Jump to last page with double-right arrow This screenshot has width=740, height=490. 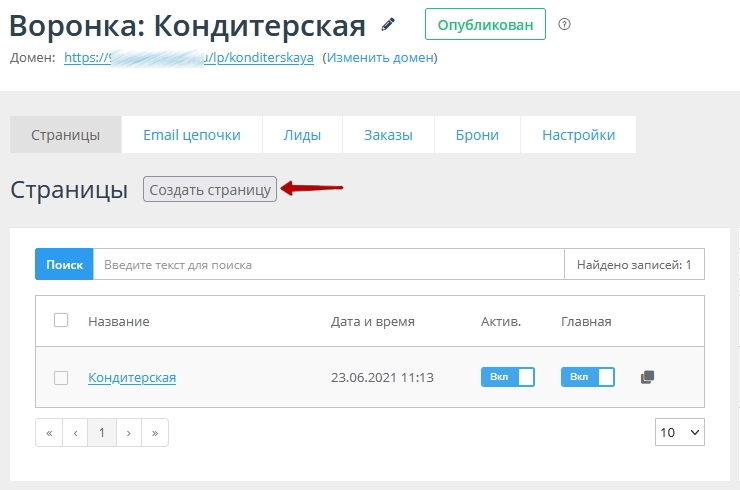154,433
